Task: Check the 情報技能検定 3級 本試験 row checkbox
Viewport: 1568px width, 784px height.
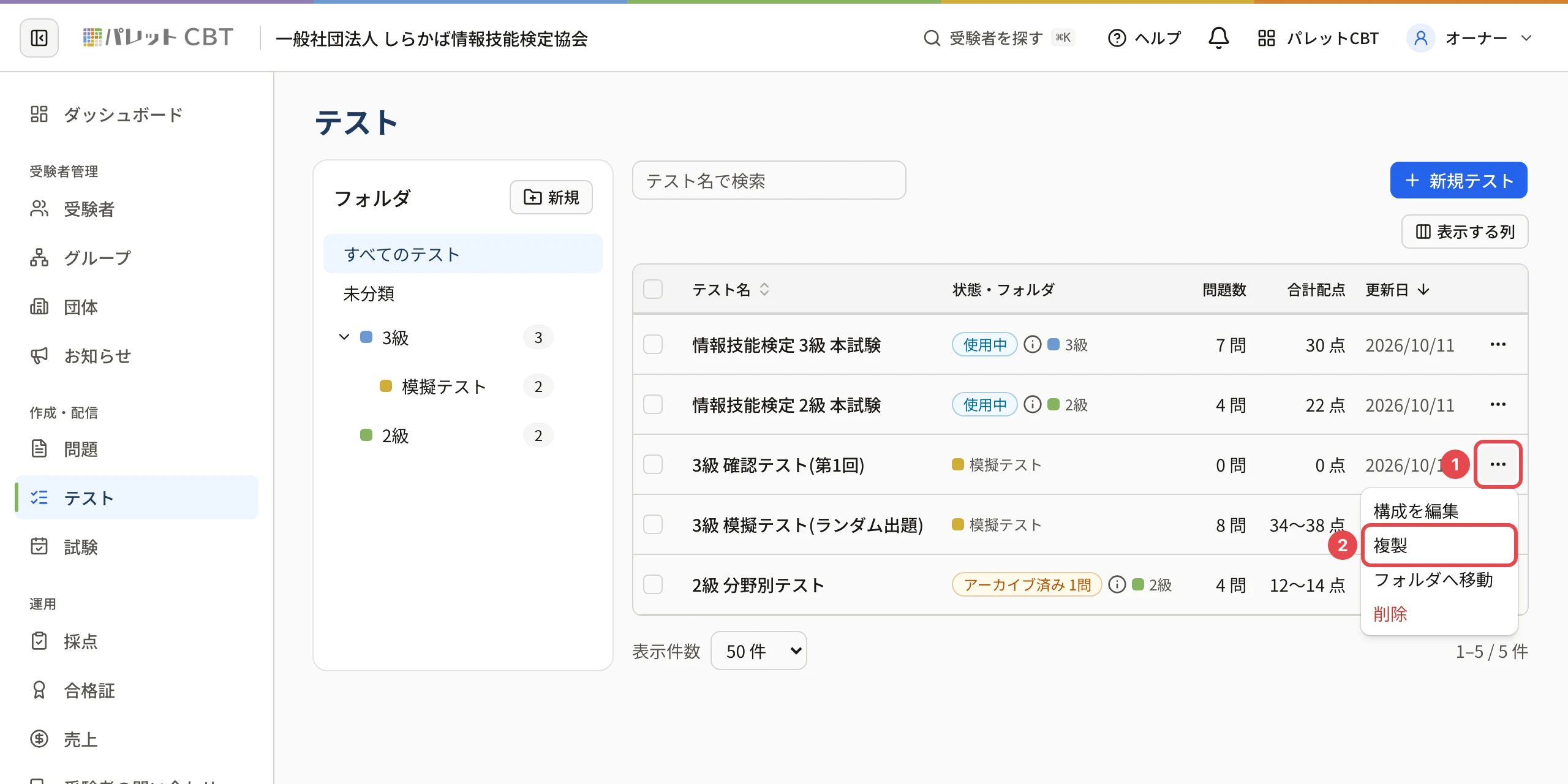Action: coord(653,344)
